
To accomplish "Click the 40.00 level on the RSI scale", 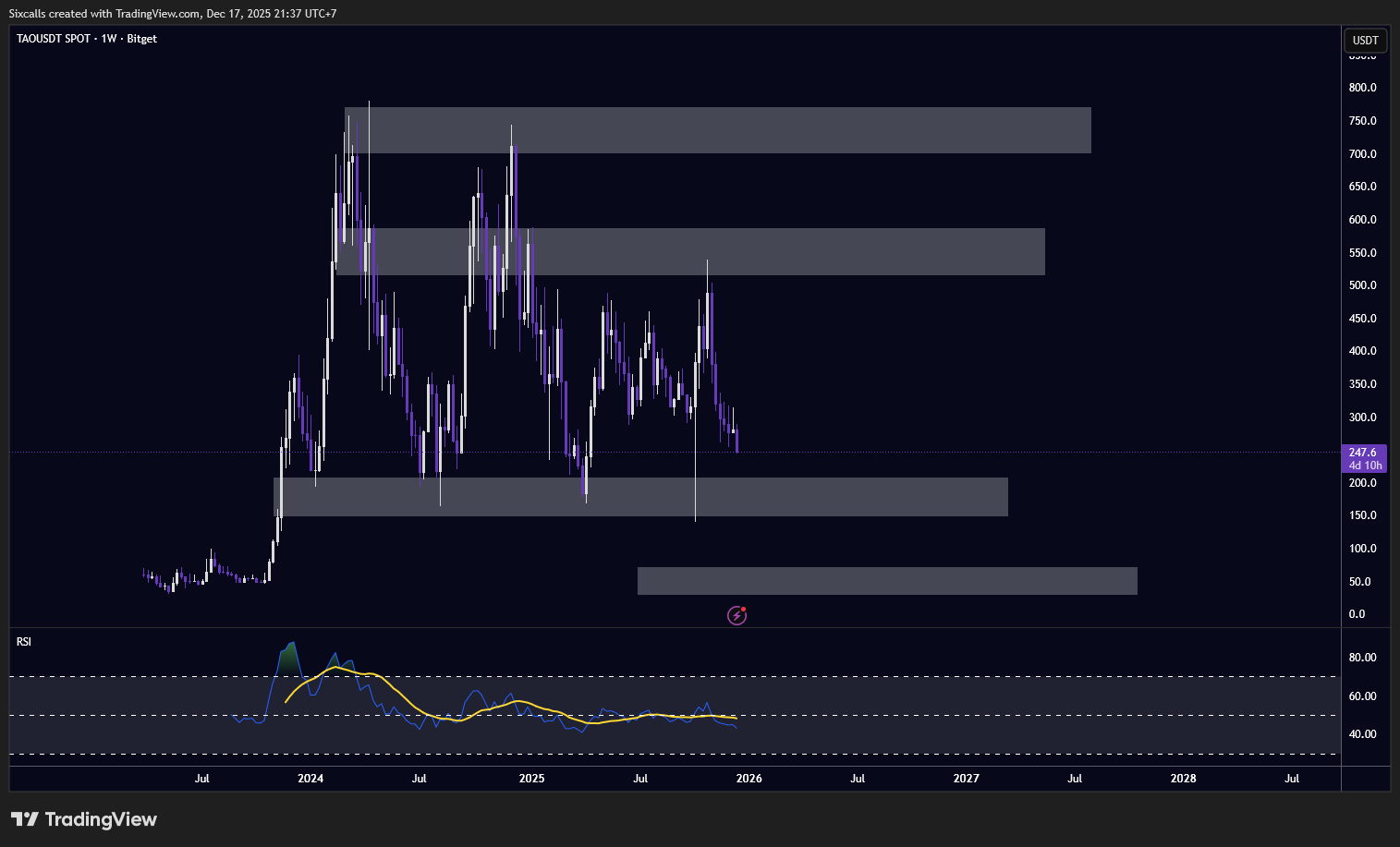I will (1362, 734).
